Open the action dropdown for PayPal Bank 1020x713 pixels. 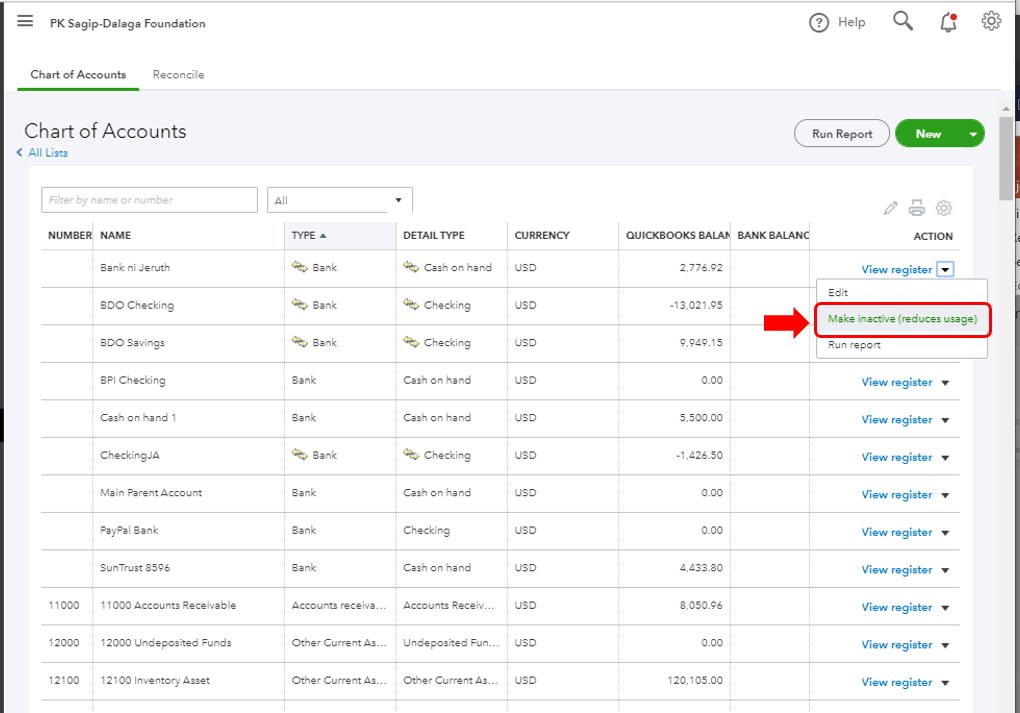coord(945,533)
